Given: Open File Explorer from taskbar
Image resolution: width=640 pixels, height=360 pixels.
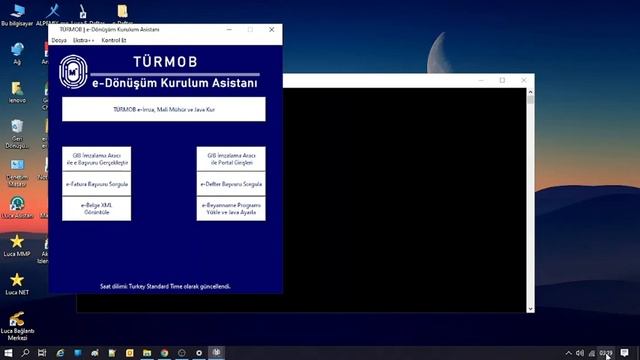Looking at the screenshot, I should click(147, 353).
